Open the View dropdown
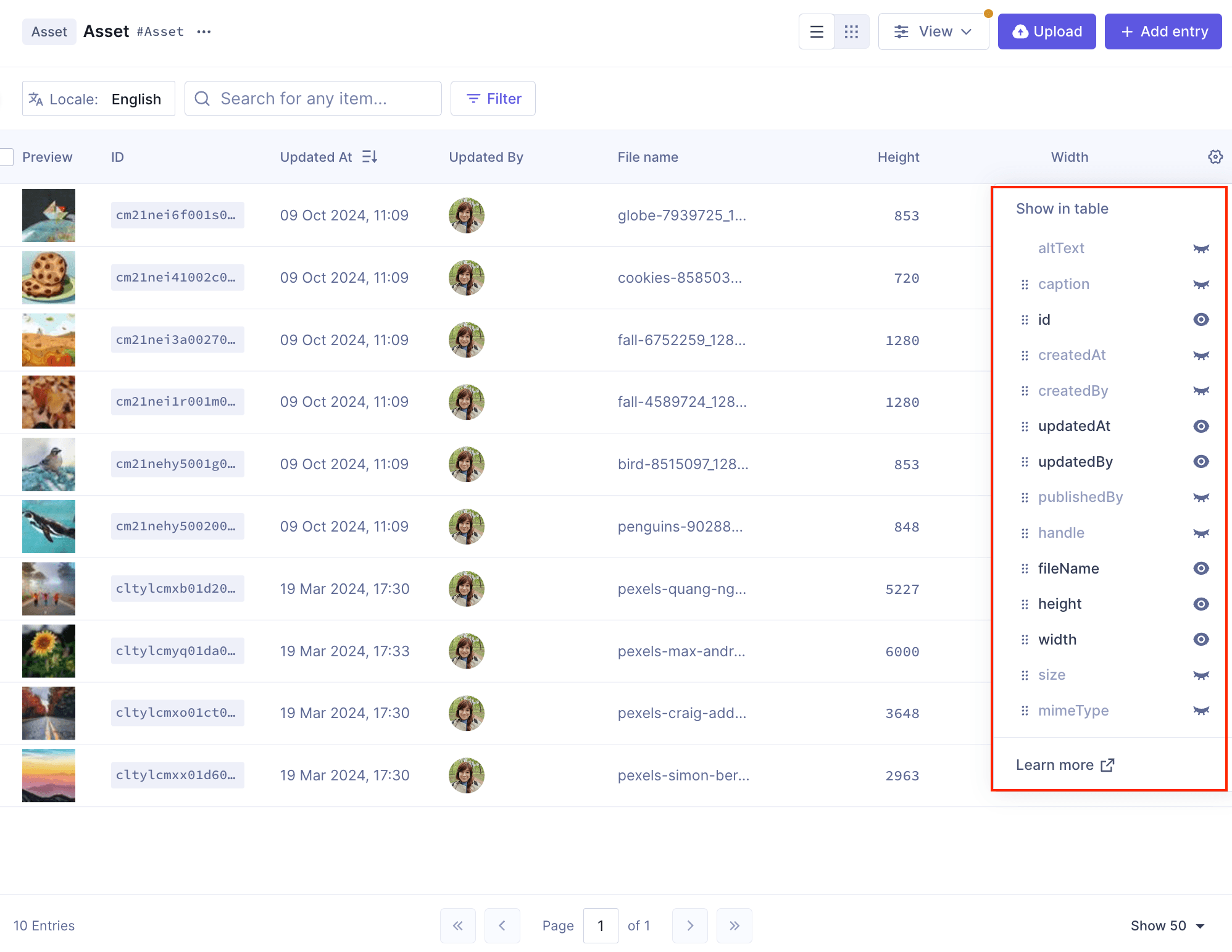 (x=933, y=31)
